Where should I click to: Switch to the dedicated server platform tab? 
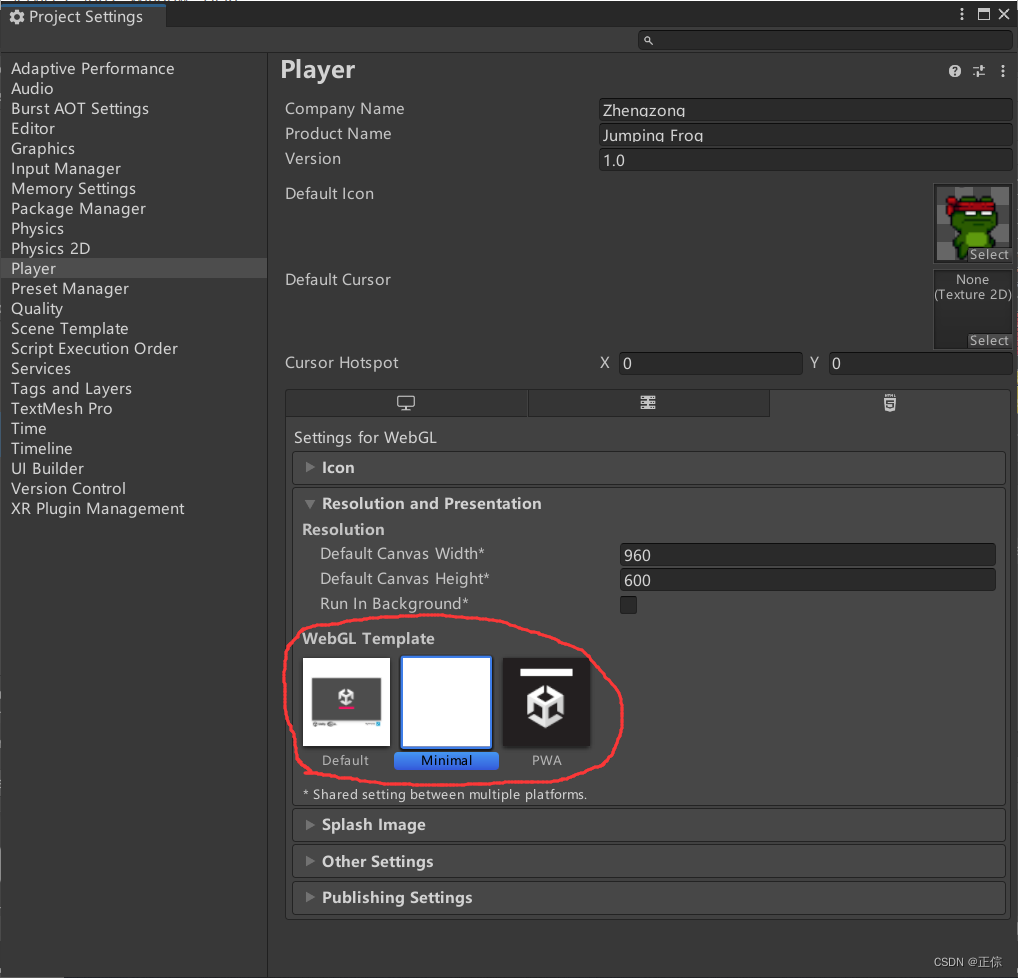[x=648, y=403]
